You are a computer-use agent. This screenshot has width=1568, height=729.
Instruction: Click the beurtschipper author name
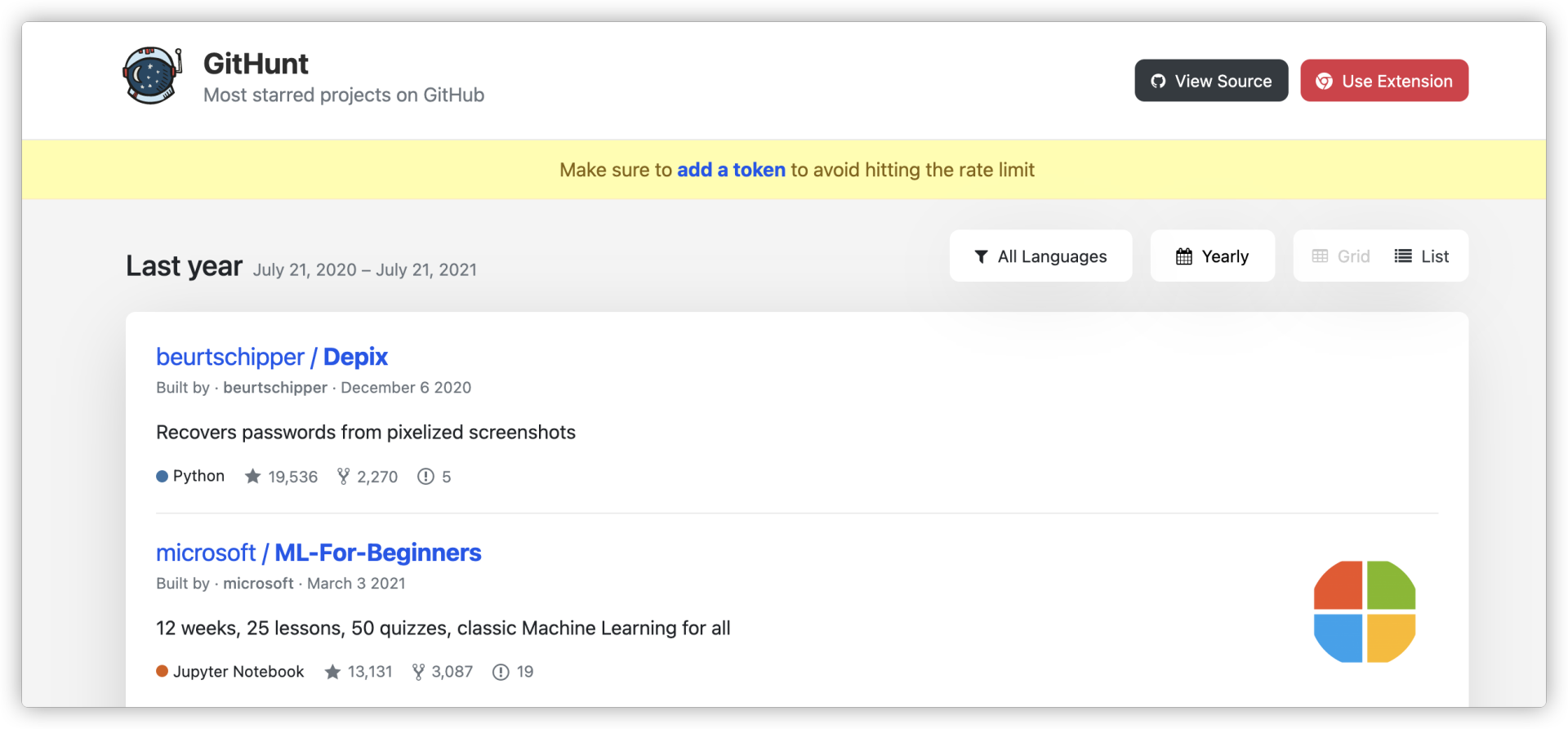click(275, 388)
